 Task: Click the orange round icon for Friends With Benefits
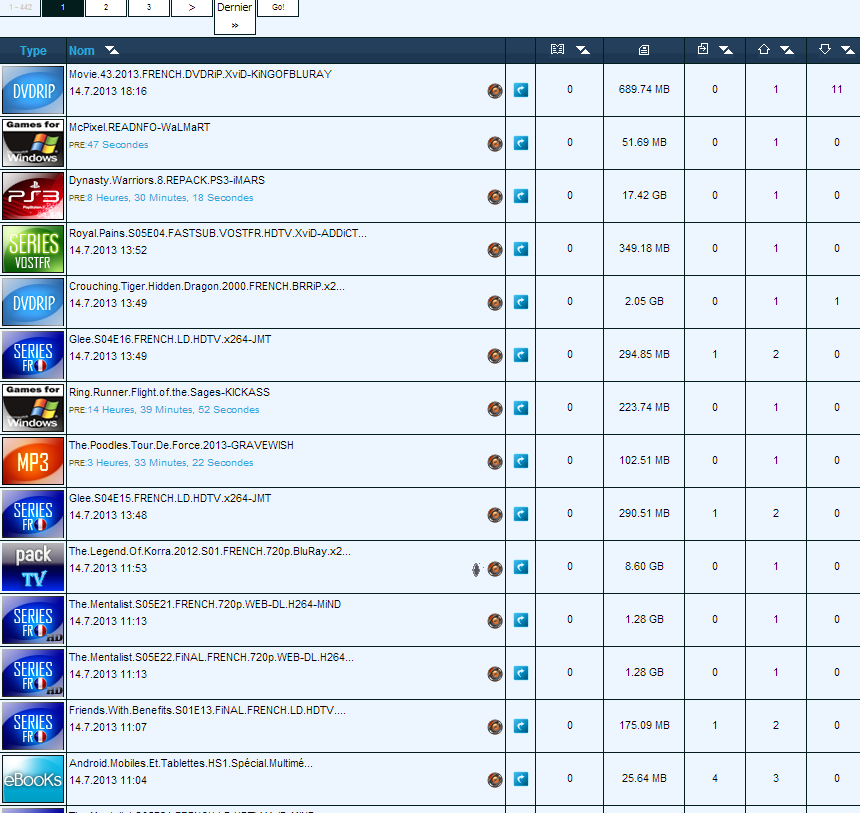(495, 727)
